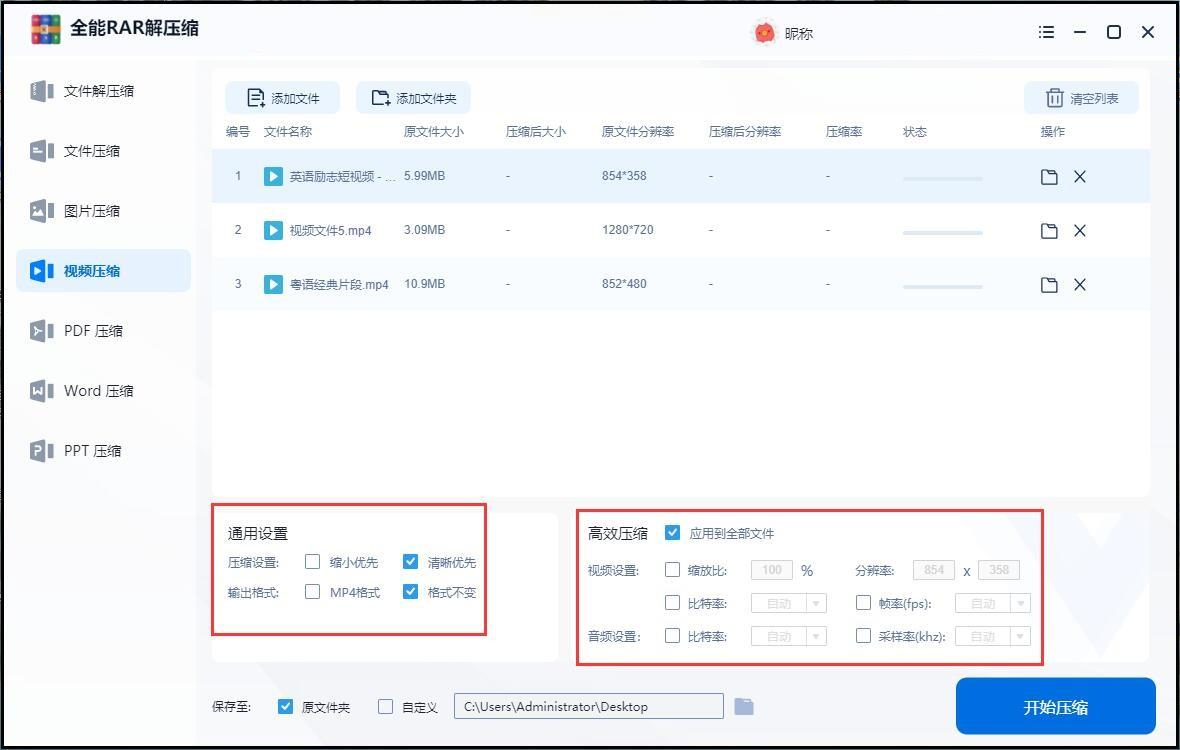
Task: Switch to the PDF 压缩 section
Action: pos(103,331)
